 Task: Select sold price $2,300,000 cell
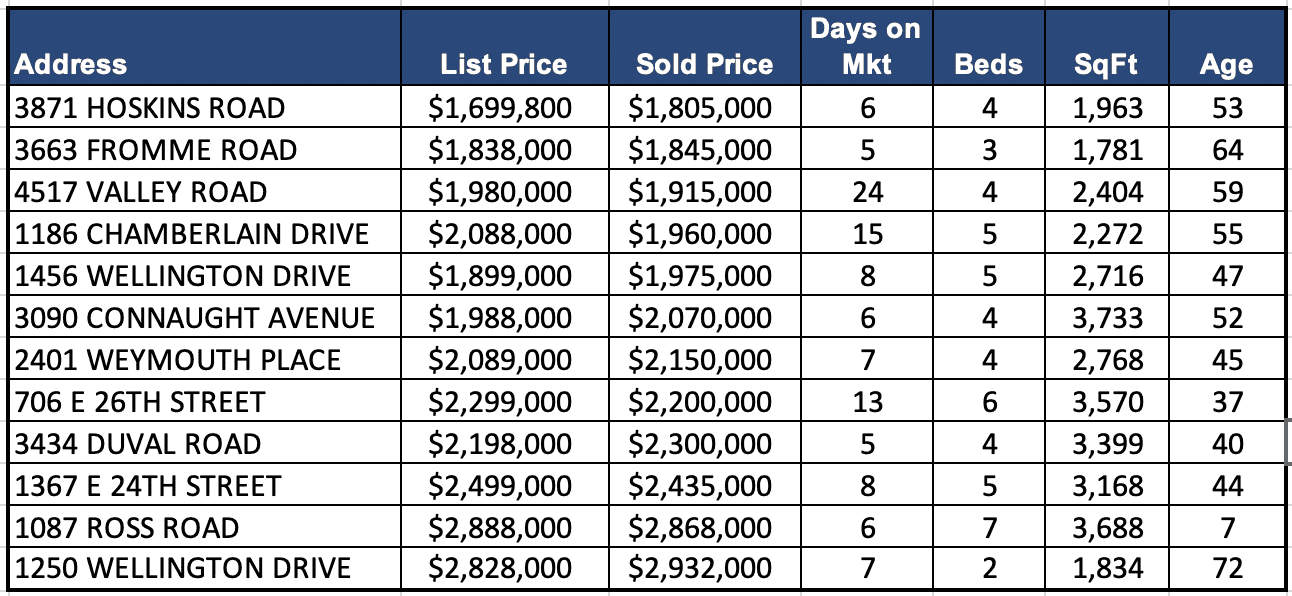[x=700, y=444]
